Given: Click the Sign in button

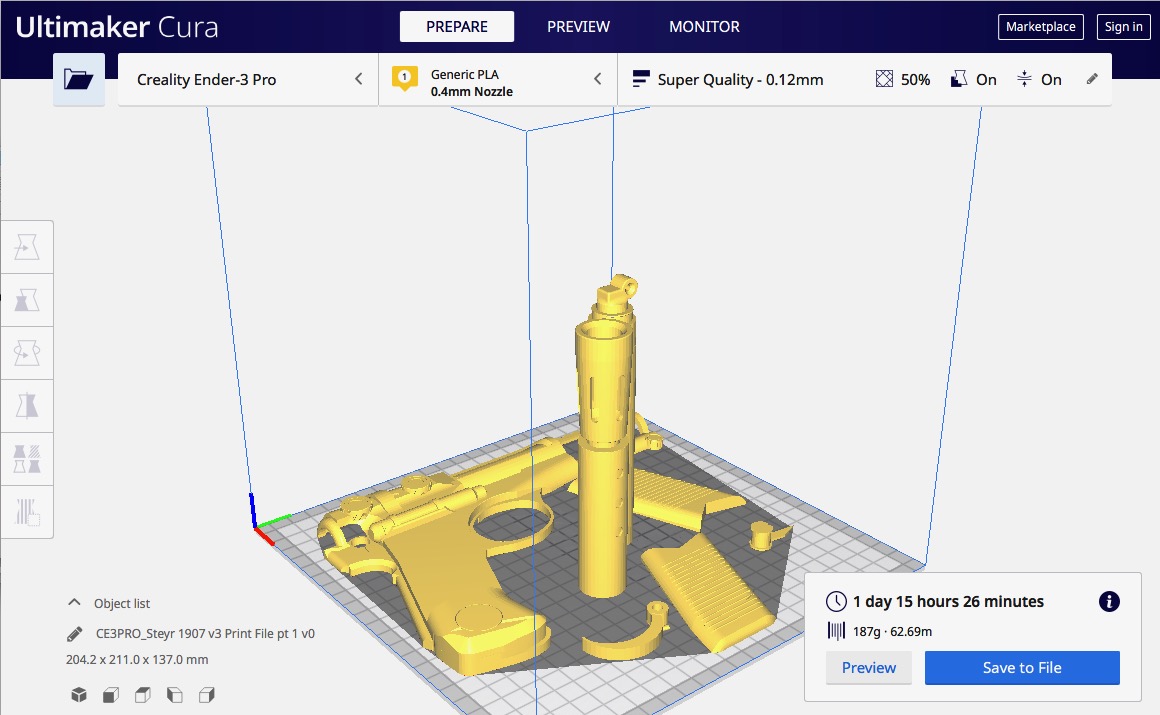Looking at the screenshot, I should click(1123, 27).
